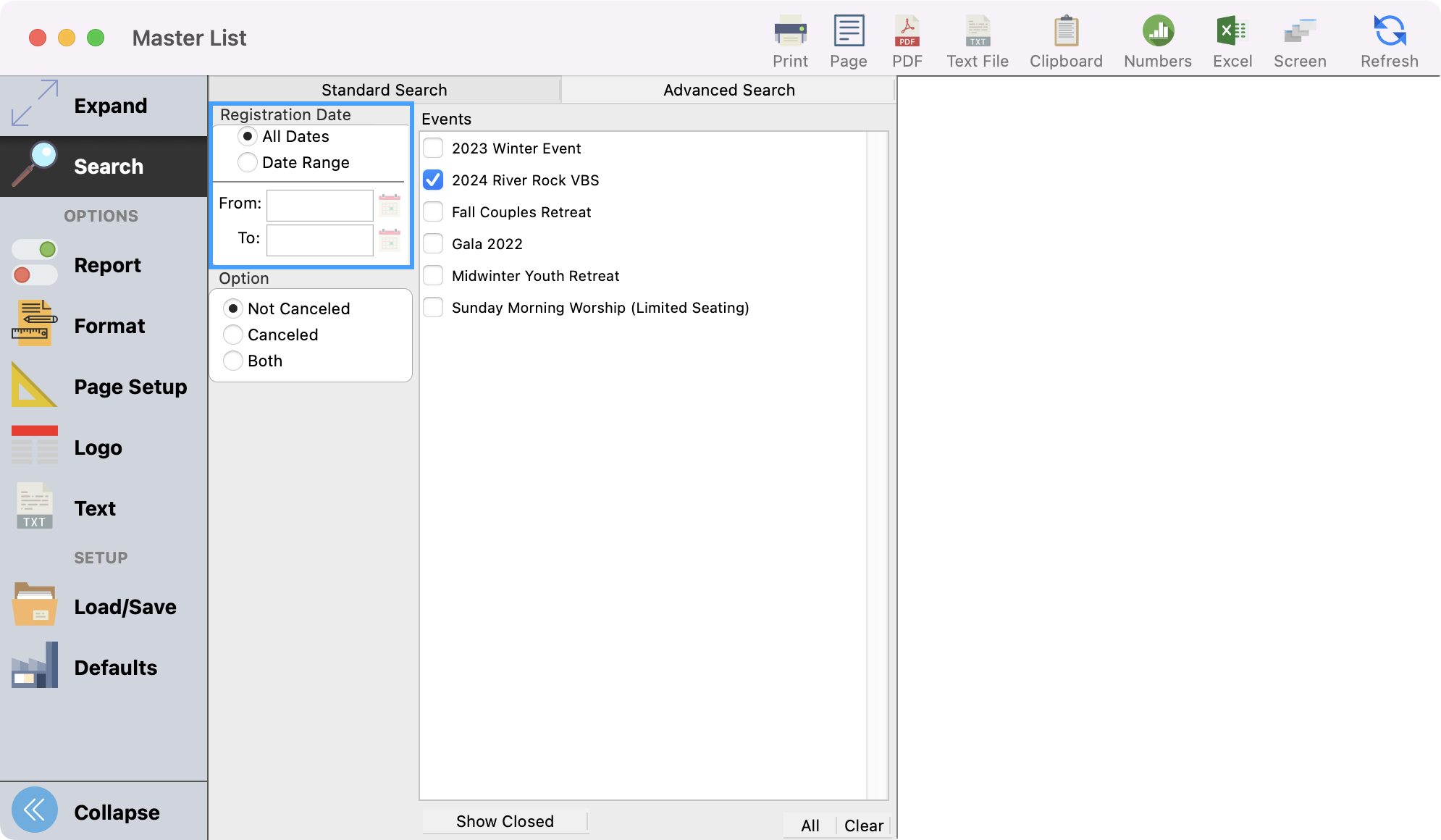Click the Show Closed button
This screenshot has width=1441, height=840.
click(x=505, y=821)
